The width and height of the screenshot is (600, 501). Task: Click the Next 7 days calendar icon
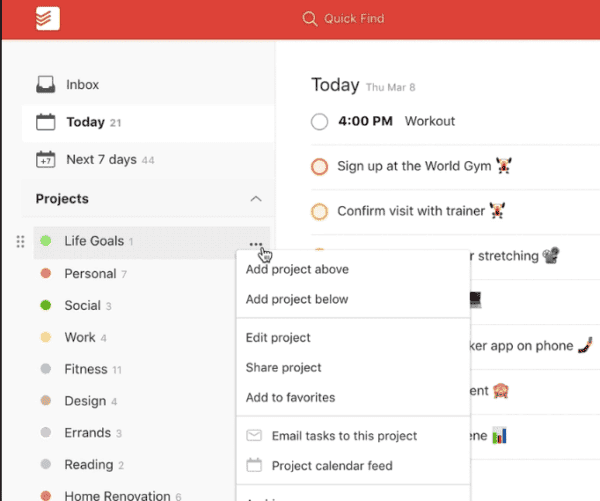click(x=46, y=159)
